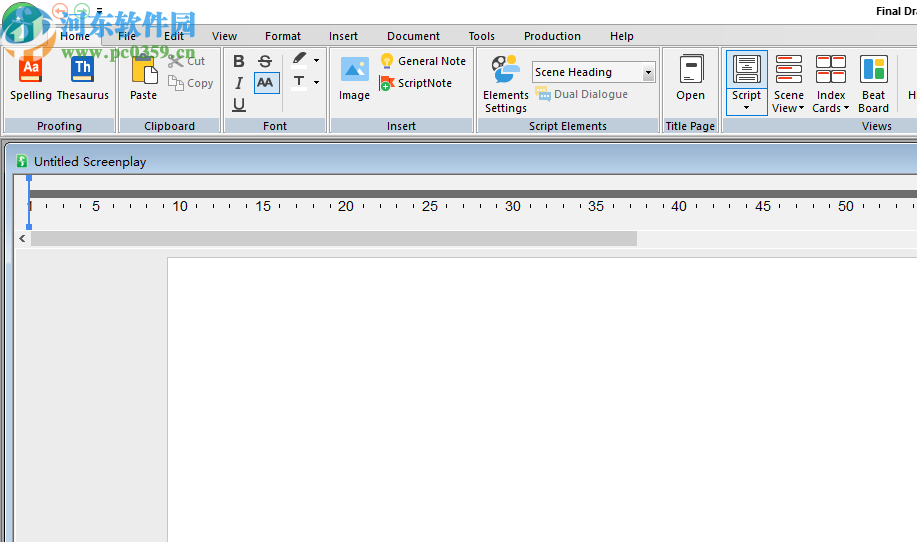Open the Spelling checker
917x542 pixels.
(x=30, y=79)
